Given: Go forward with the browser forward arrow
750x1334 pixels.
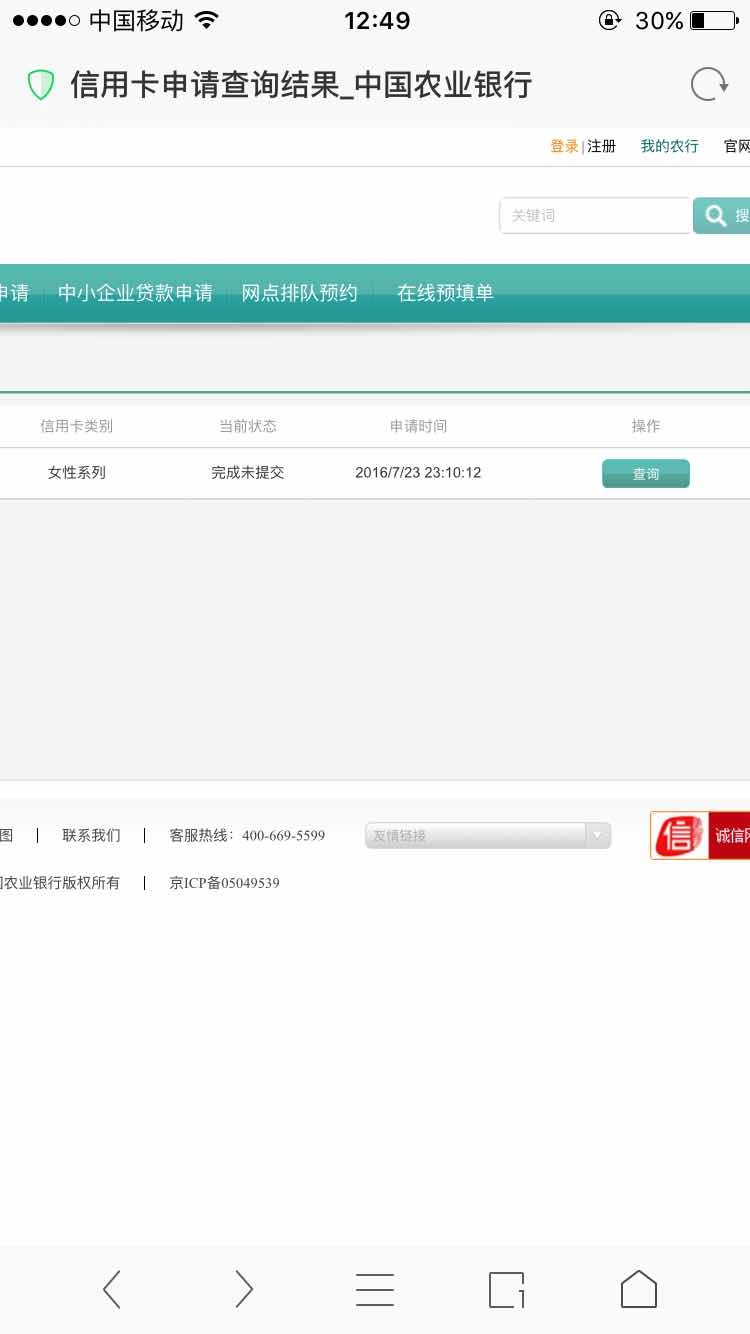Looking at the screenshot, I should pos(243,1289).
